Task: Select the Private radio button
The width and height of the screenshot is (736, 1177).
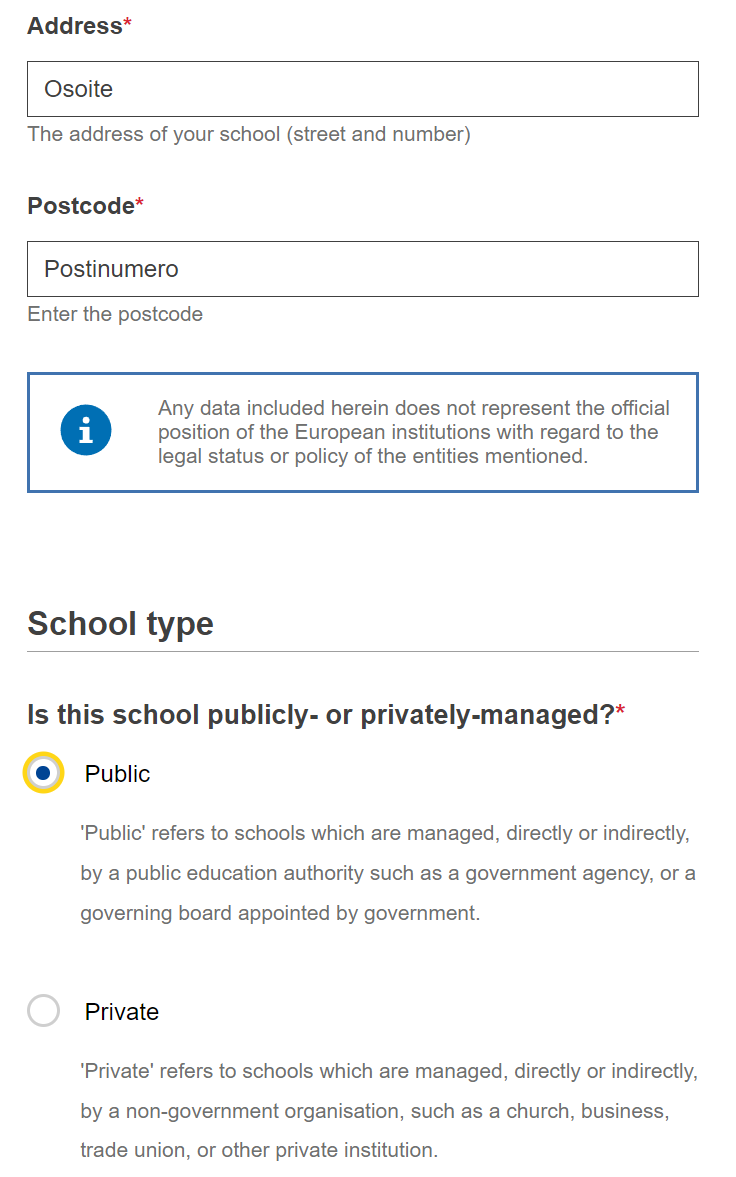Action: pyautogui.click(x=44, y=1010)
